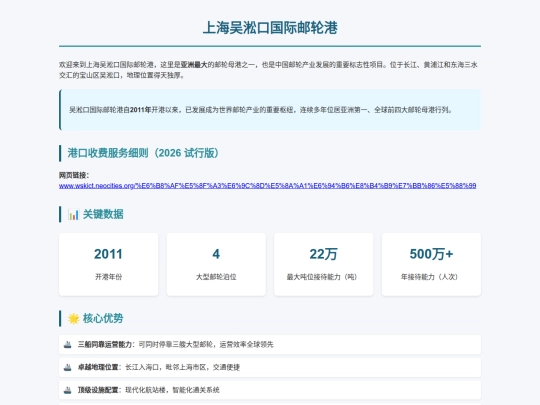This screenshot has height=405, width=540.
Task: Click the bold text 亚洲最大 in intro
Action: pyautogui.click(x=194, y=65)
